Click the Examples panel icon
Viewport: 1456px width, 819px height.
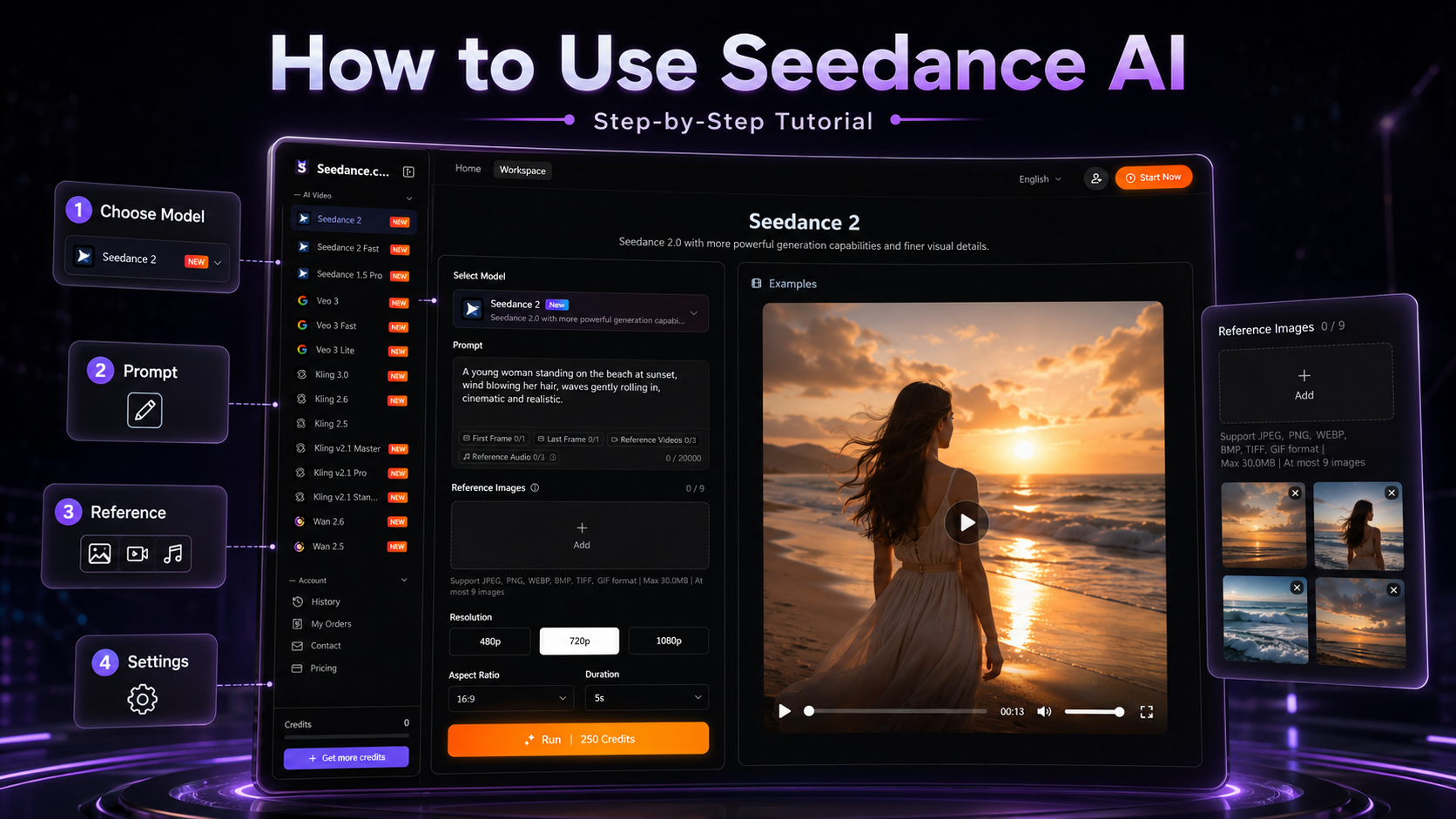756,284
